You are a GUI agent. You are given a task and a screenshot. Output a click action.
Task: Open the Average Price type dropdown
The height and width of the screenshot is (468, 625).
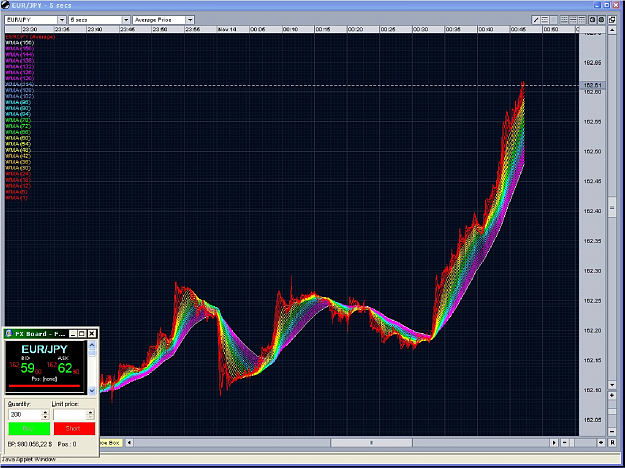[190, 20]
